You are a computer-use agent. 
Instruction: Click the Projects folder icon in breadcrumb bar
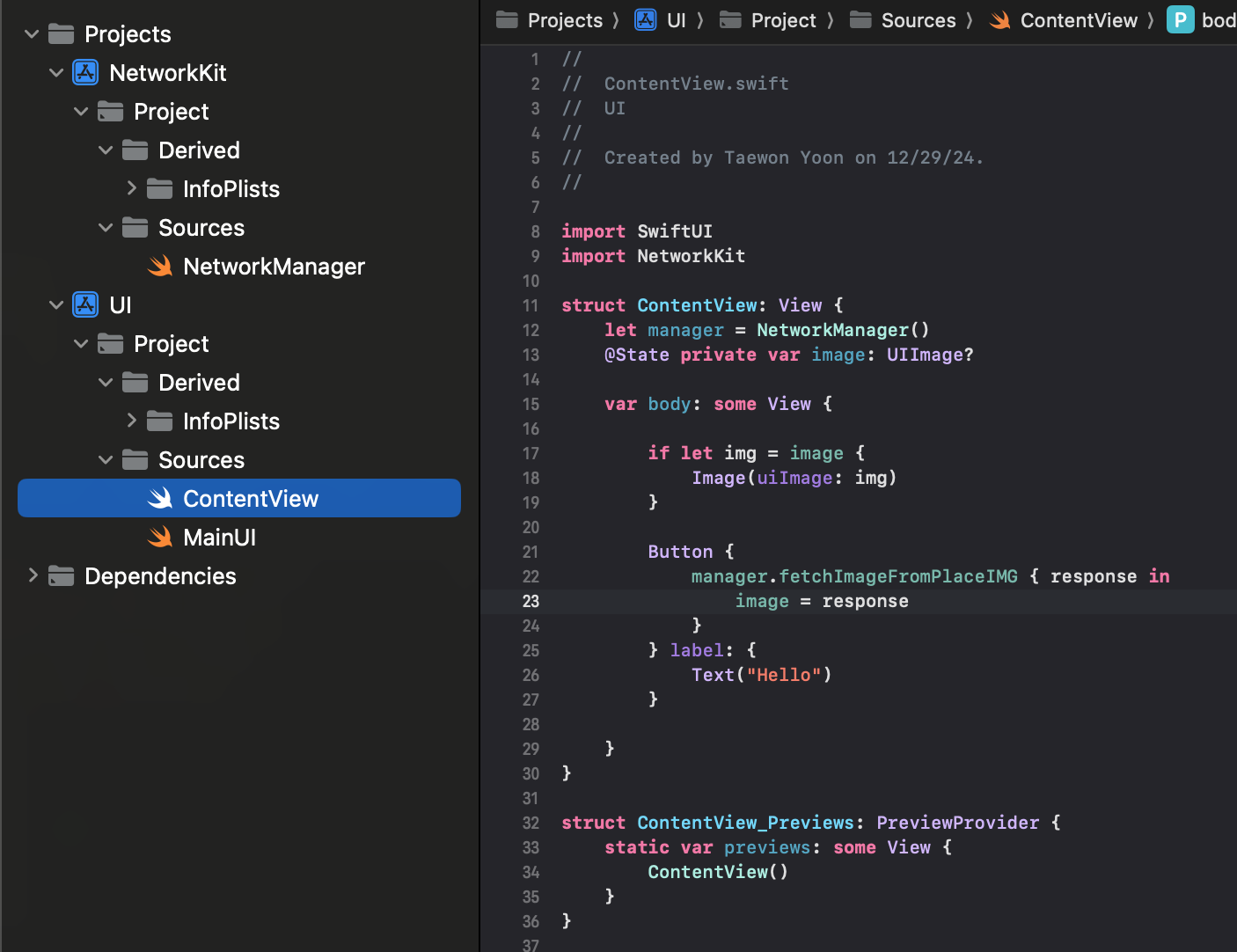(507, 20)
